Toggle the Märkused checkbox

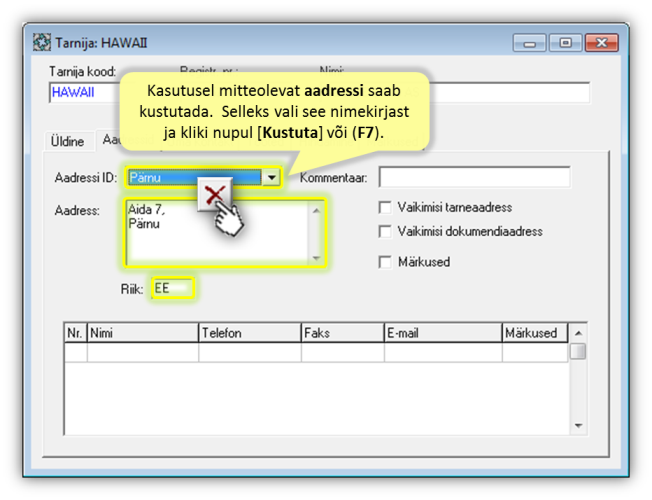point(385,262)
